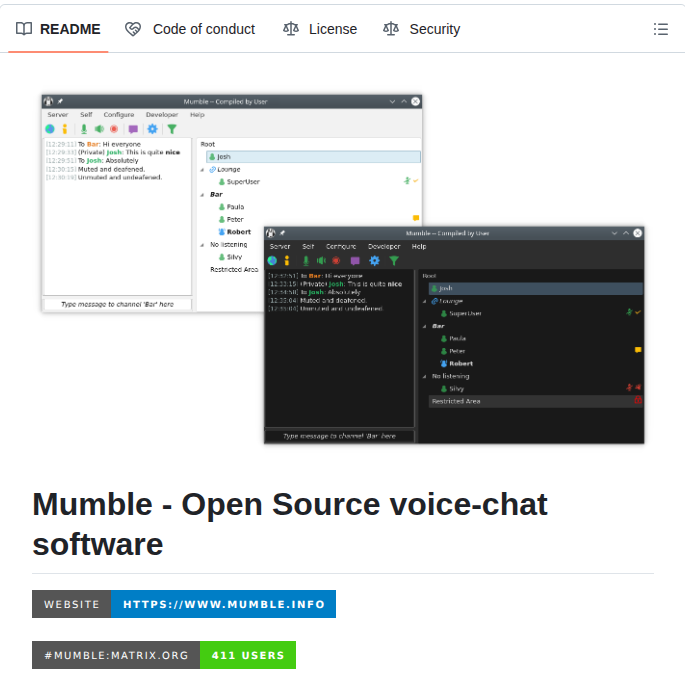The image size is (685, 690).
Task: Click the Root channel in light window
Action: 208,144
